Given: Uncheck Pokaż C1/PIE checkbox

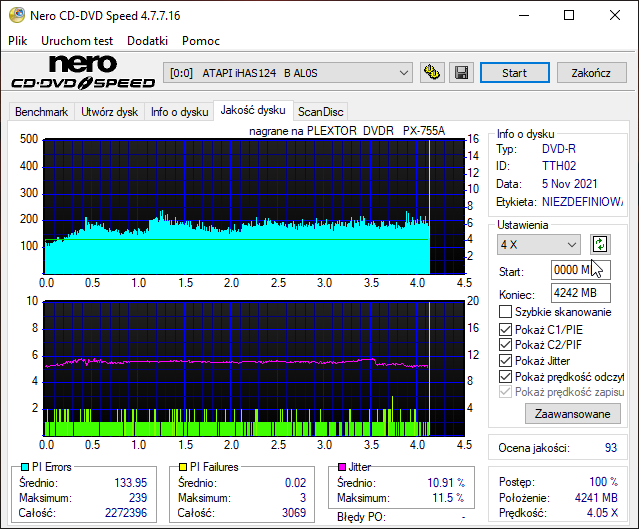Looking at the screenshot, I should pyautogui.click(x=505, y=329).
